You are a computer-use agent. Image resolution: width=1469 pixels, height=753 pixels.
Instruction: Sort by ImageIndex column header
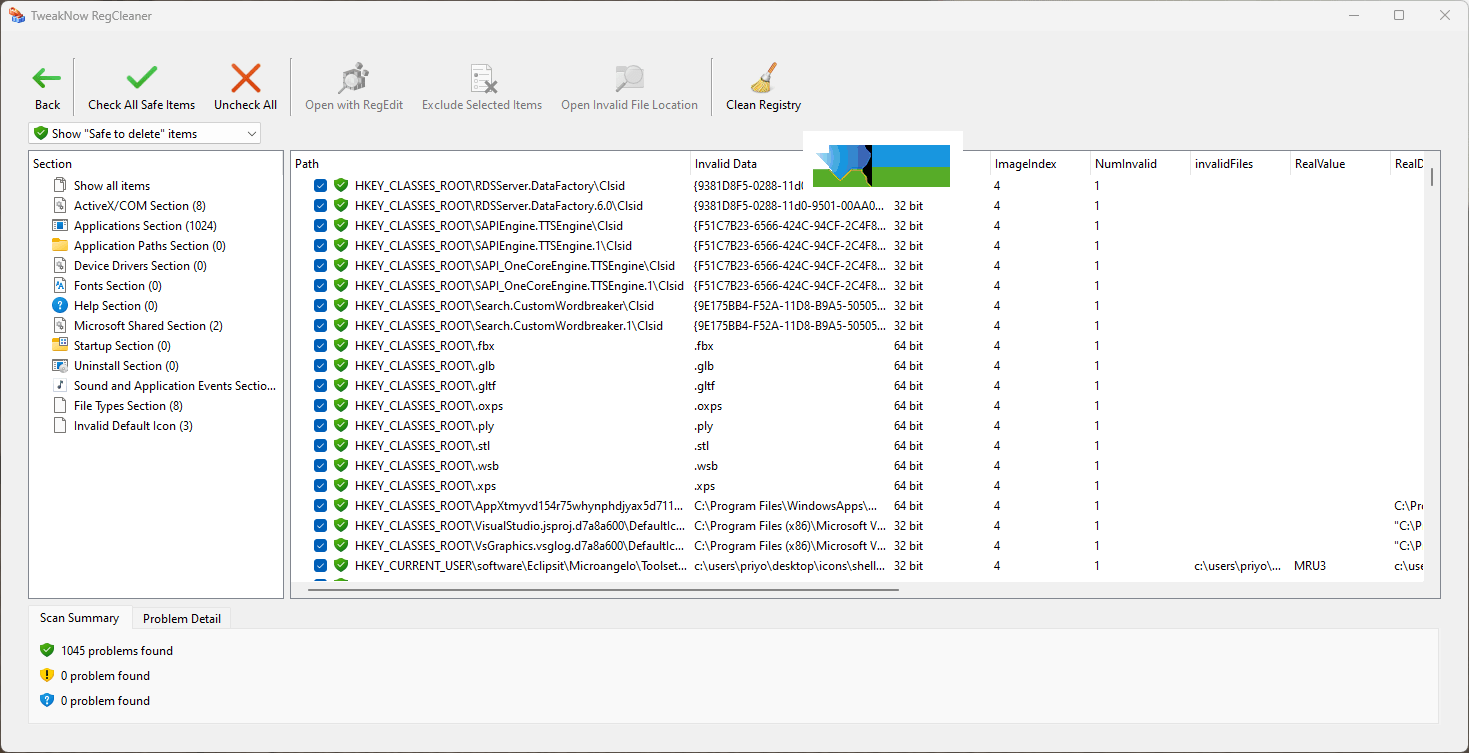[1040, 163]
